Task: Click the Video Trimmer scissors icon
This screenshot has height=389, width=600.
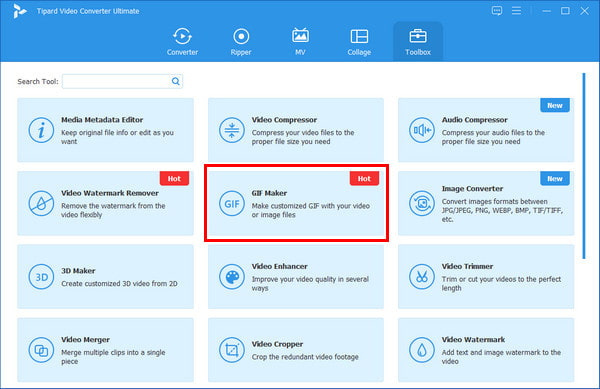Action: pos(422,277)
